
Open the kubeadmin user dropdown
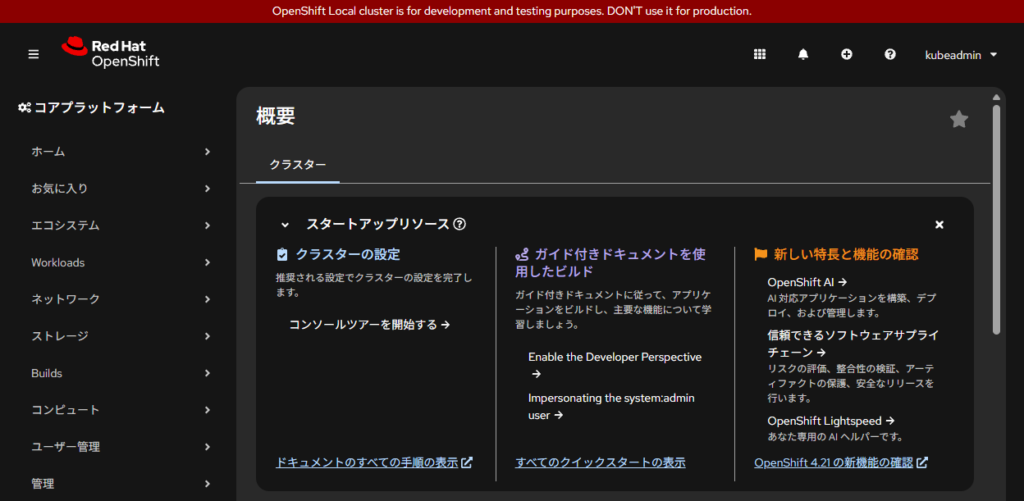960,54
